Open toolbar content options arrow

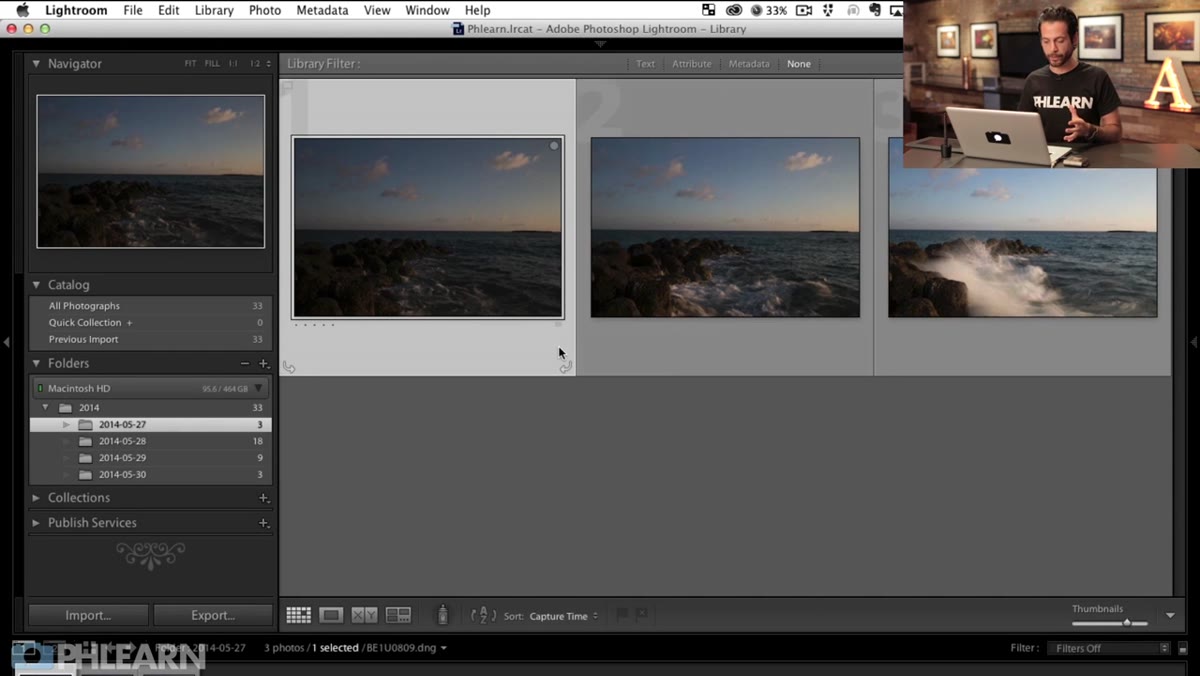click(x=1170, y=616)
